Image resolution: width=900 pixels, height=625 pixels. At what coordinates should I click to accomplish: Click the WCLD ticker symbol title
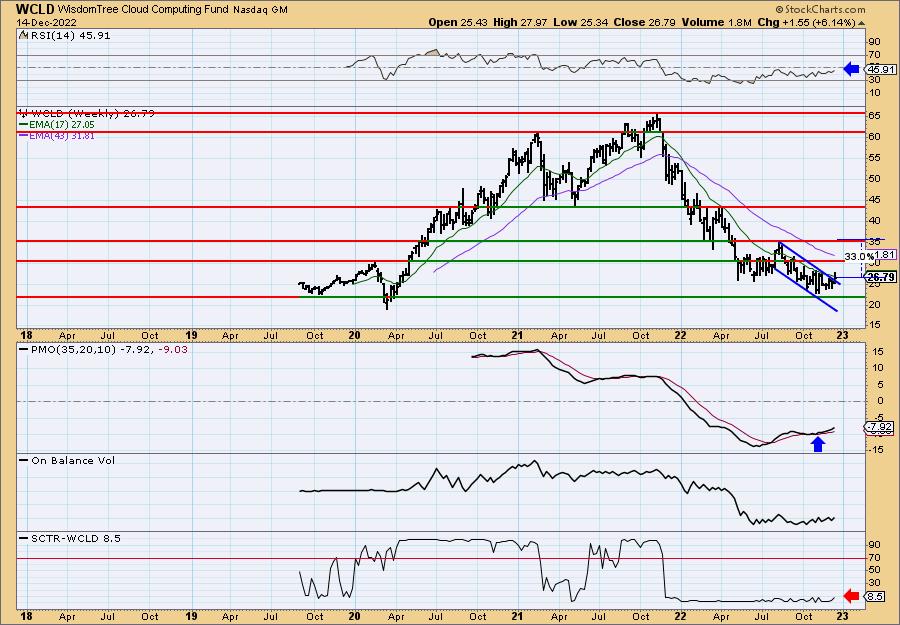click(x=35, y=9)
